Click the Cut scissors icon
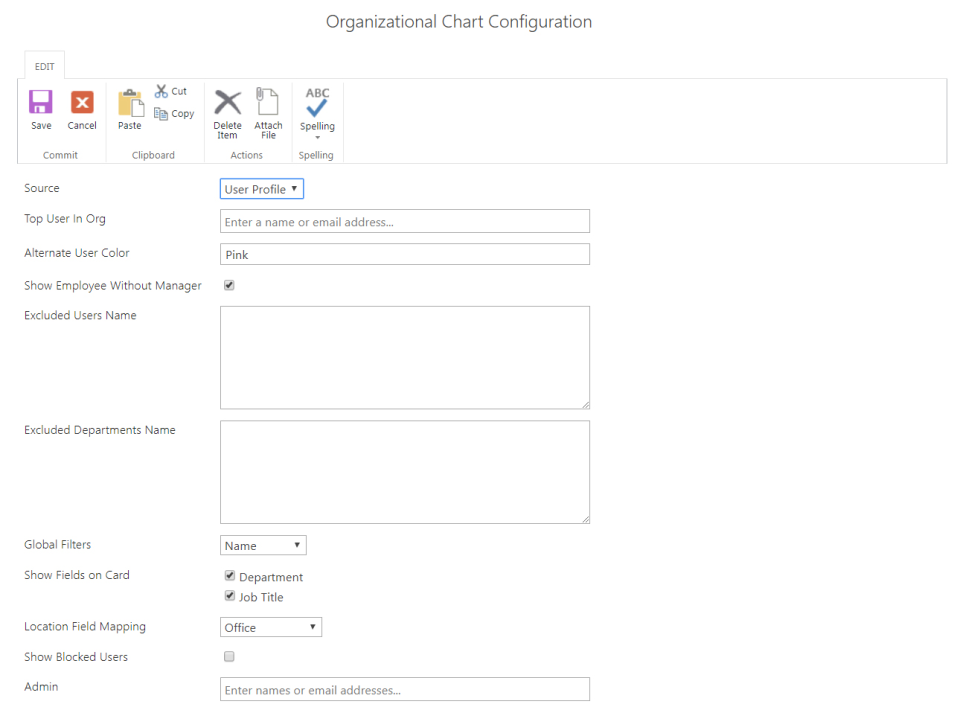This screenshot has width=960, height=710. (163, 90)
